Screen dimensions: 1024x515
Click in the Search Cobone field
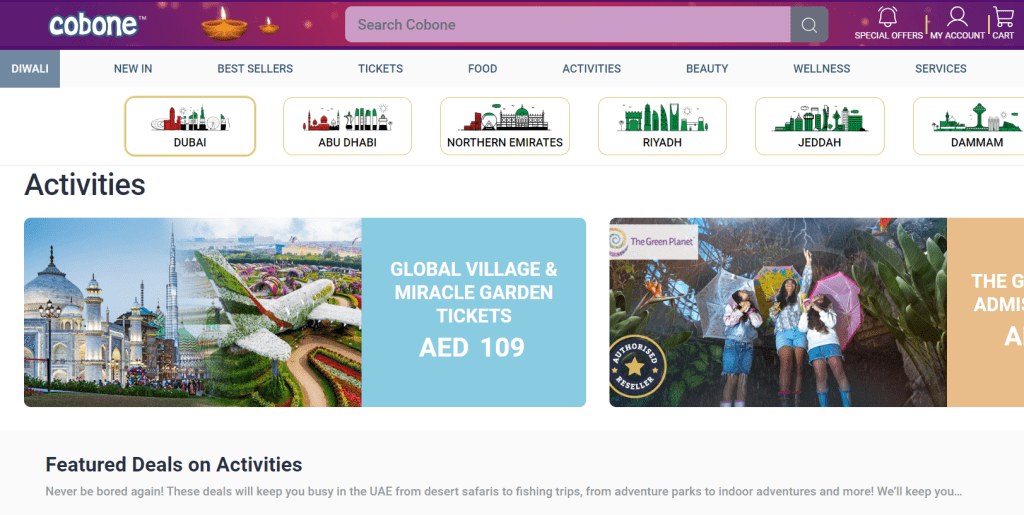click(567, 25)
